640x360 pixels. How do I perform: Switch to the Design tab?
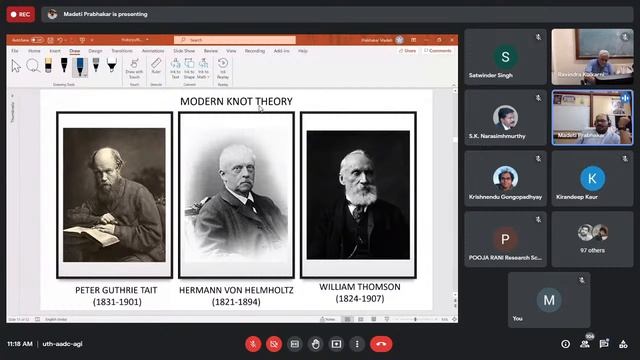click(95, 51)
